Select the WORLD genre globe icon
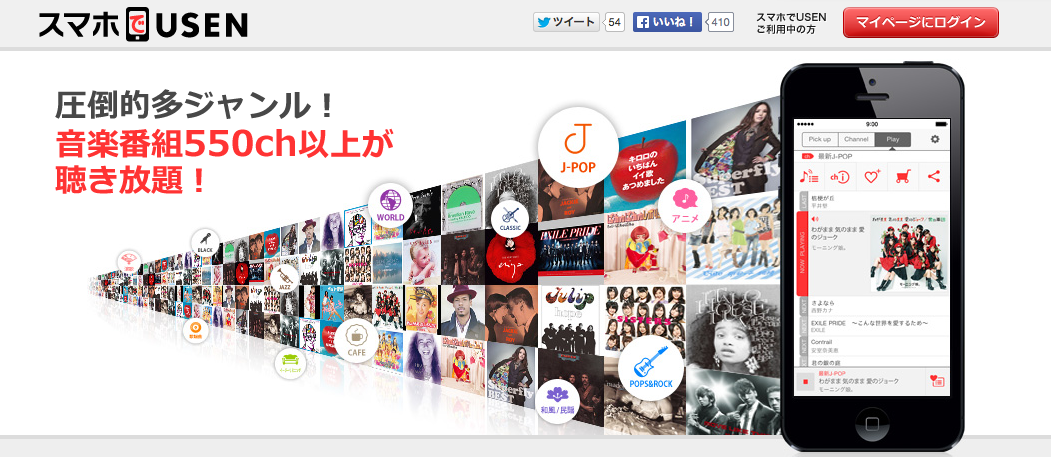 click(x=390, y=204)
